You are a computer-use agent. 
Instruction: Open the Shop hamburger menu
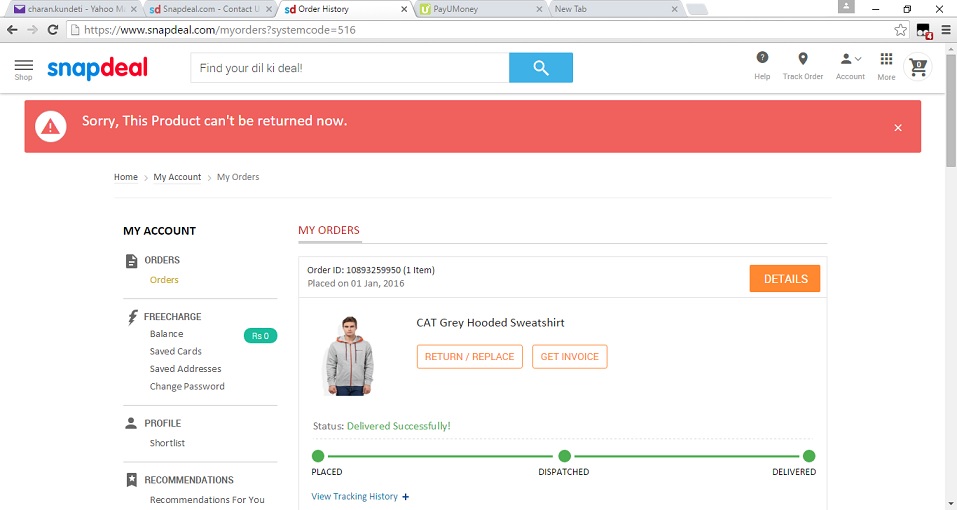(23, 67)
